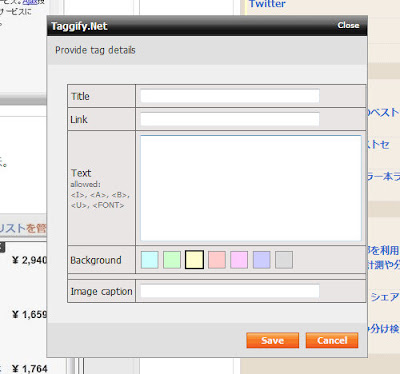Focus the Text area box
400x374 pixels.
251,188
